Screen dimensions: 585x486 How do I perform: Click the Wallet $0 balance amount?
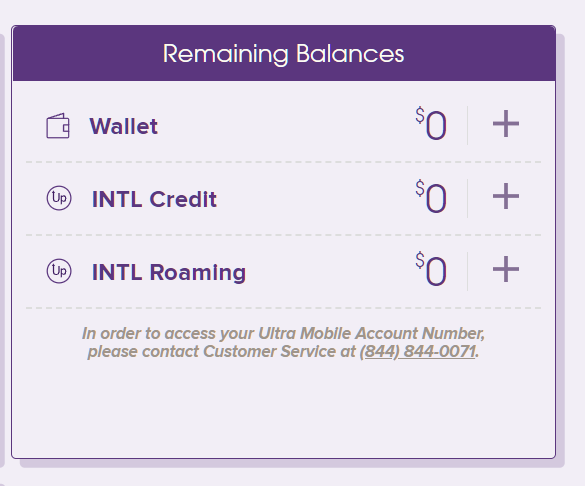coord(431,124)
